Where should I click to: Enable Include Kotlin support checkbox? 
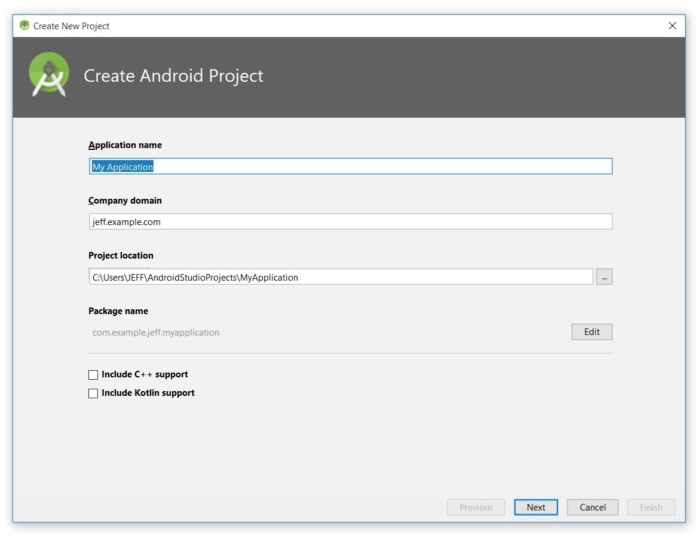pyautogui.click(x=93, y=393)
